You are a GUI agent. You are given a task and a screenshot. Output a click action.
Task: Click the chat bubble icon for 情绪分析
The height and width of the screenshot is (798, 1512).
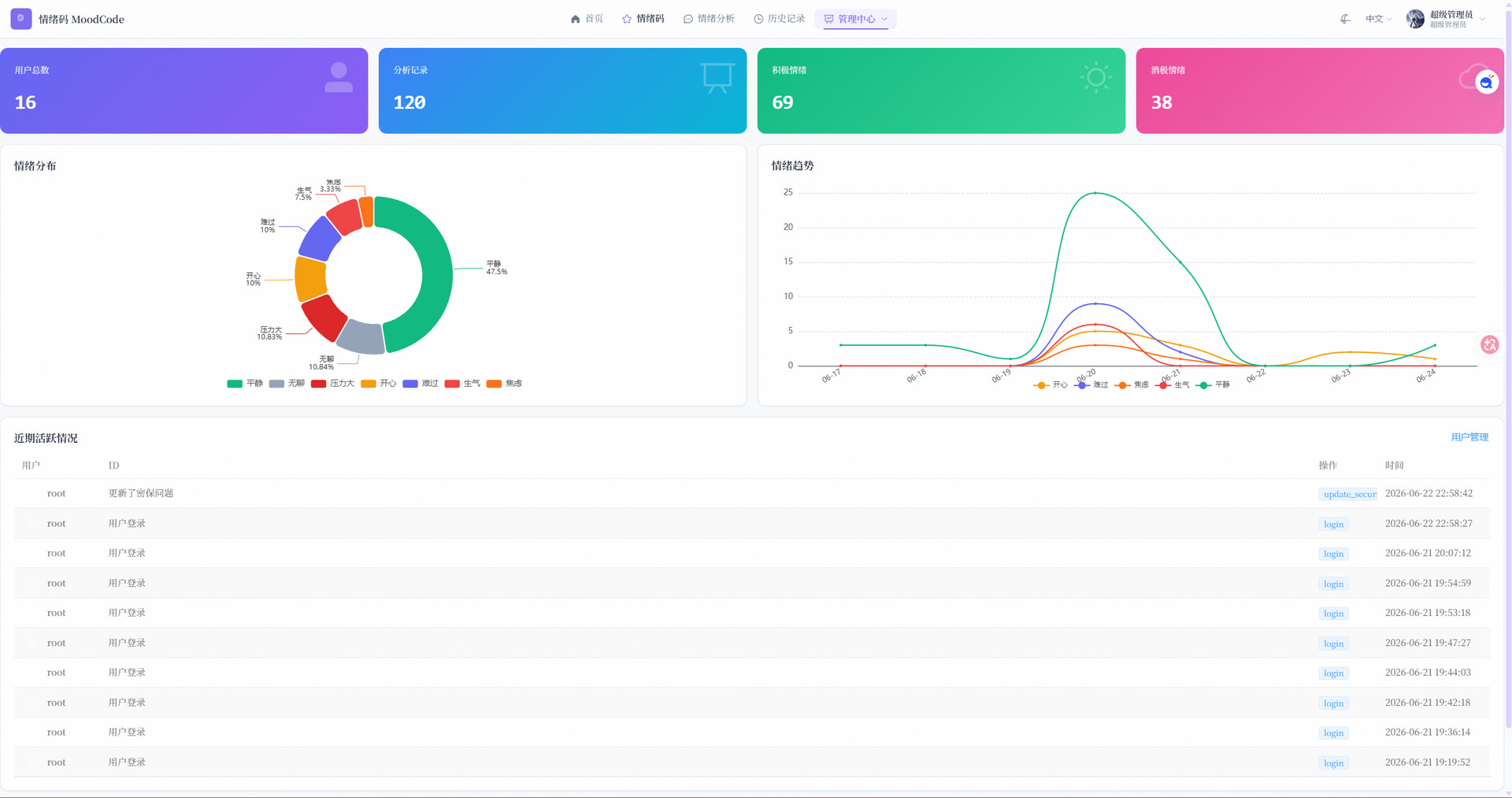point(688,19)
